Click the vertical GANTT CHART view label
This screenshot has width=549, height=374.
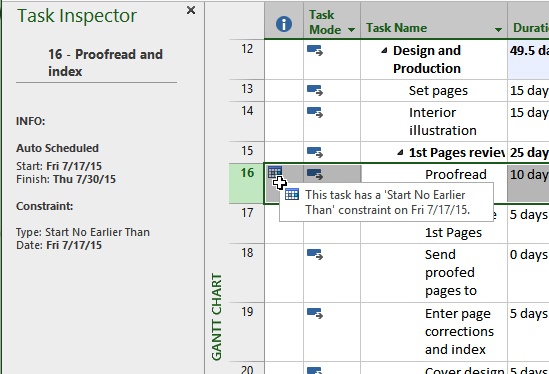(217, 317)
